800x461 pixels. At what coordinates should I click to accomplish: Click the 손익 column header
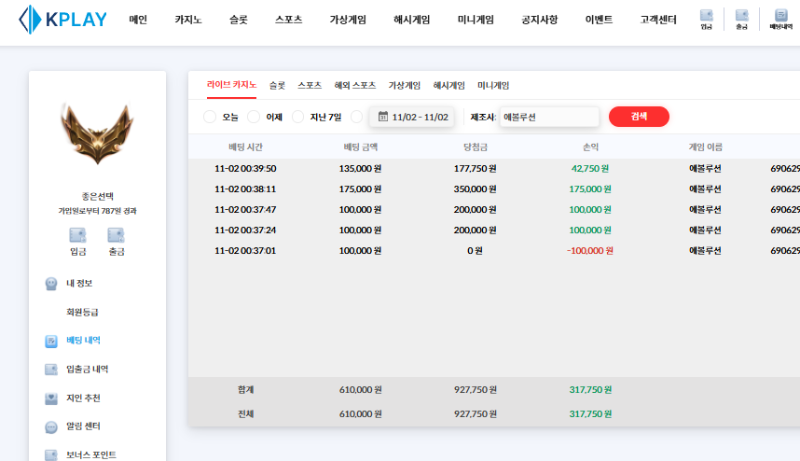[590, 147]
